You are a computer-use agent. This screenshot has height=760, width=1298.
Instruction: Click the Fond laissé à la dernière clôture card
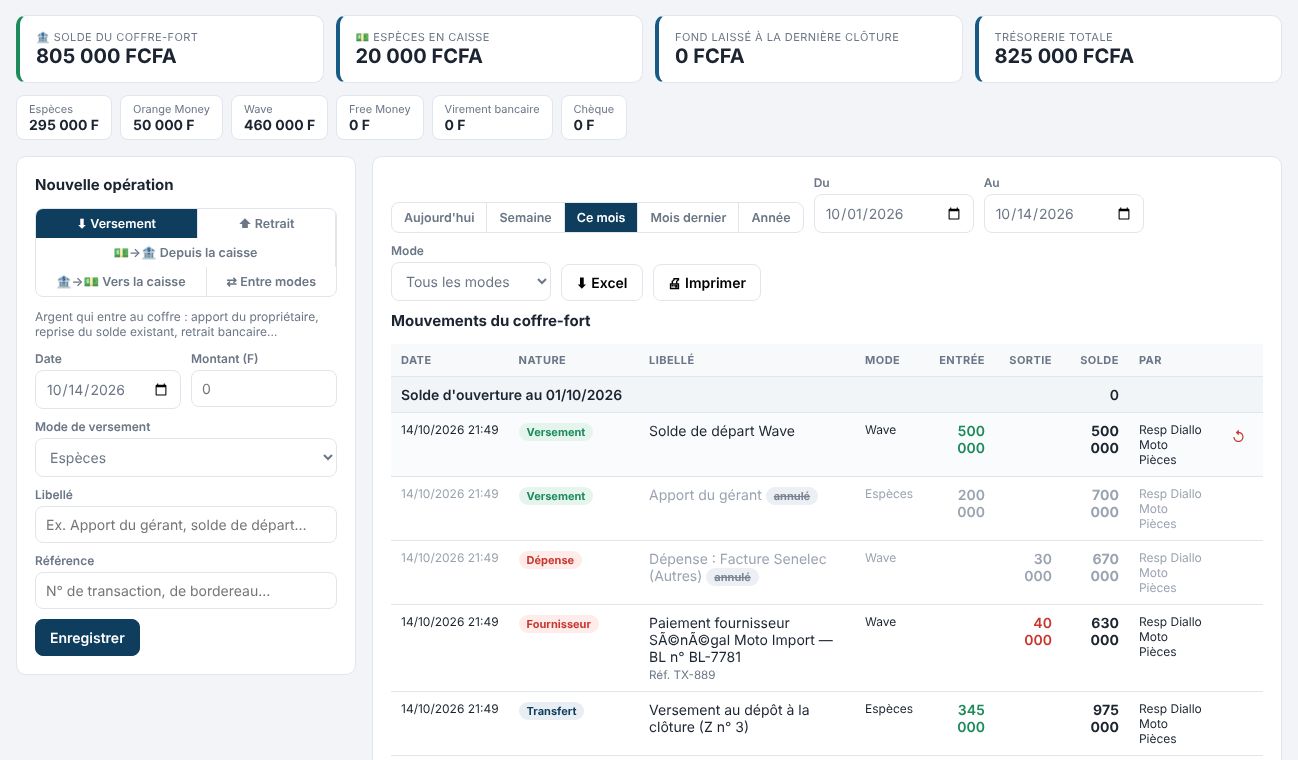[809, 48]
